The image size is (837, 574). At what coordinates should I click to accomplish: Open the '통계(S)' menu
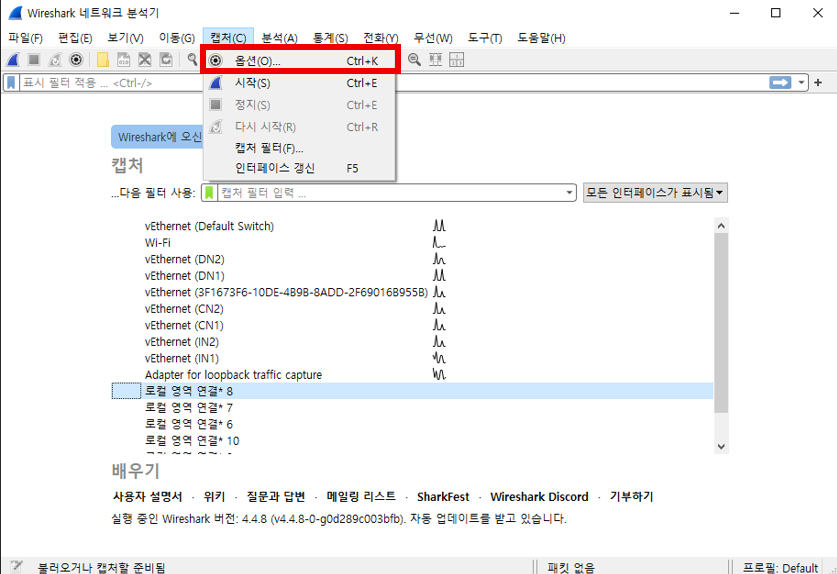click(x=329, y=38)
